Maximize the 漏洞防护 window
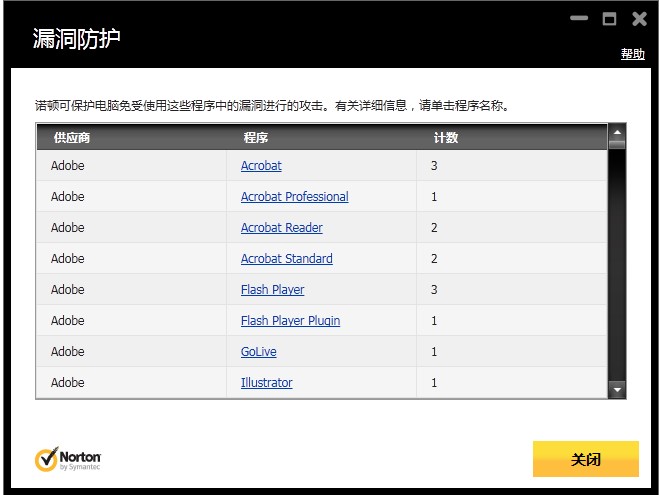Screen dimensions: 660x495 [x=609, y=19]
